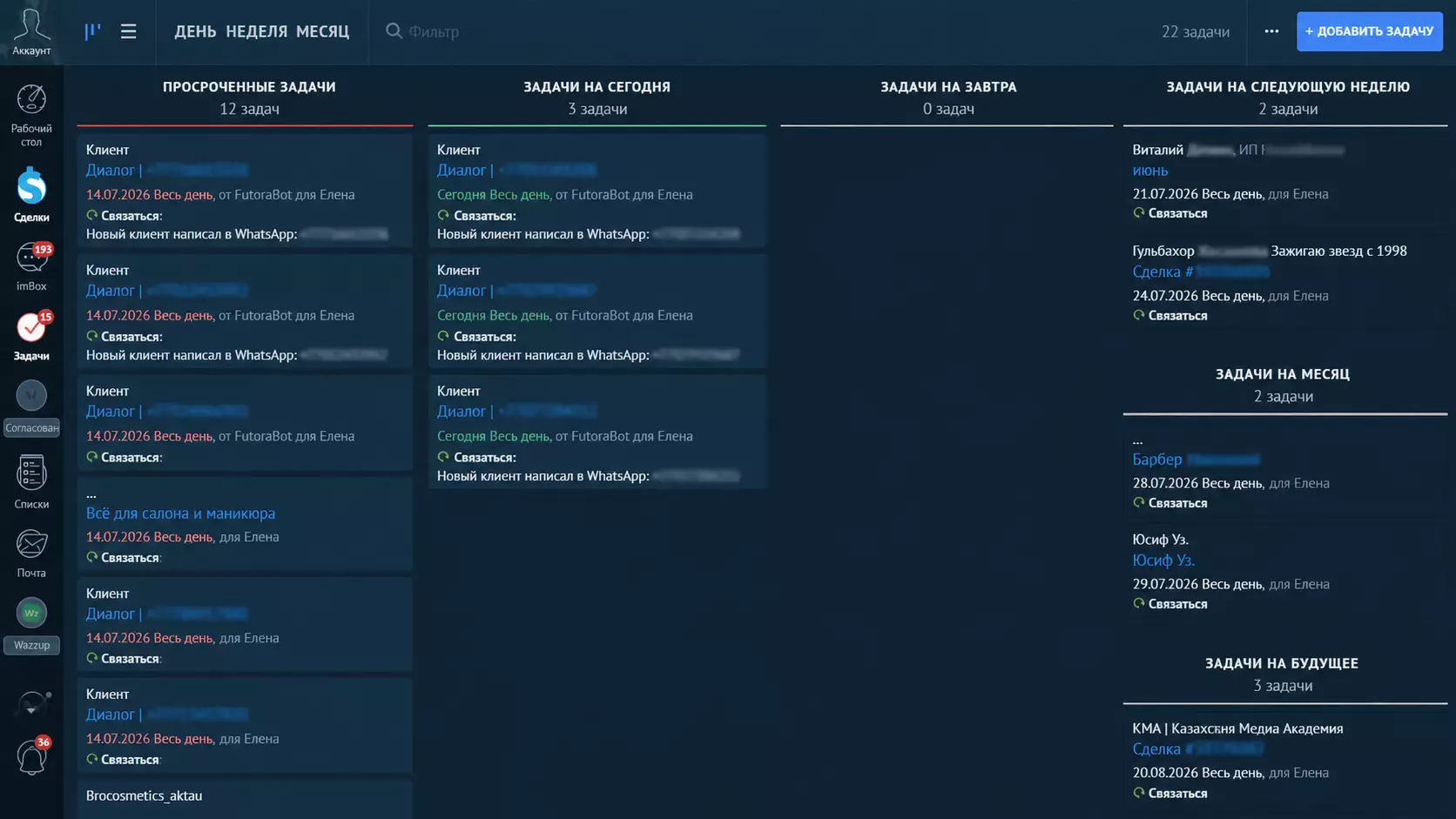Click Связаться icon on 29.07.2026 task
Screen dimensions: 1456x819
[1138, 603]
